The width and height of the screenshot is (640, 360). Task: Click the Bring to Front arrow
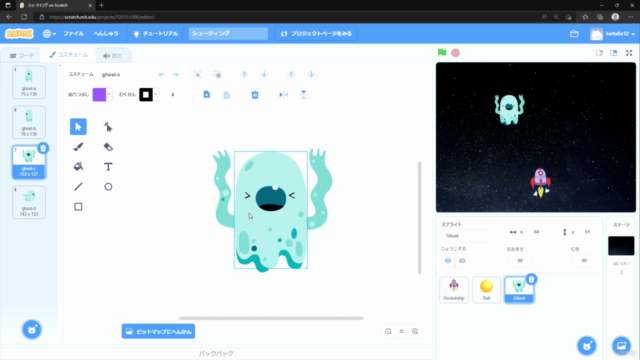[x=291, y=74]
